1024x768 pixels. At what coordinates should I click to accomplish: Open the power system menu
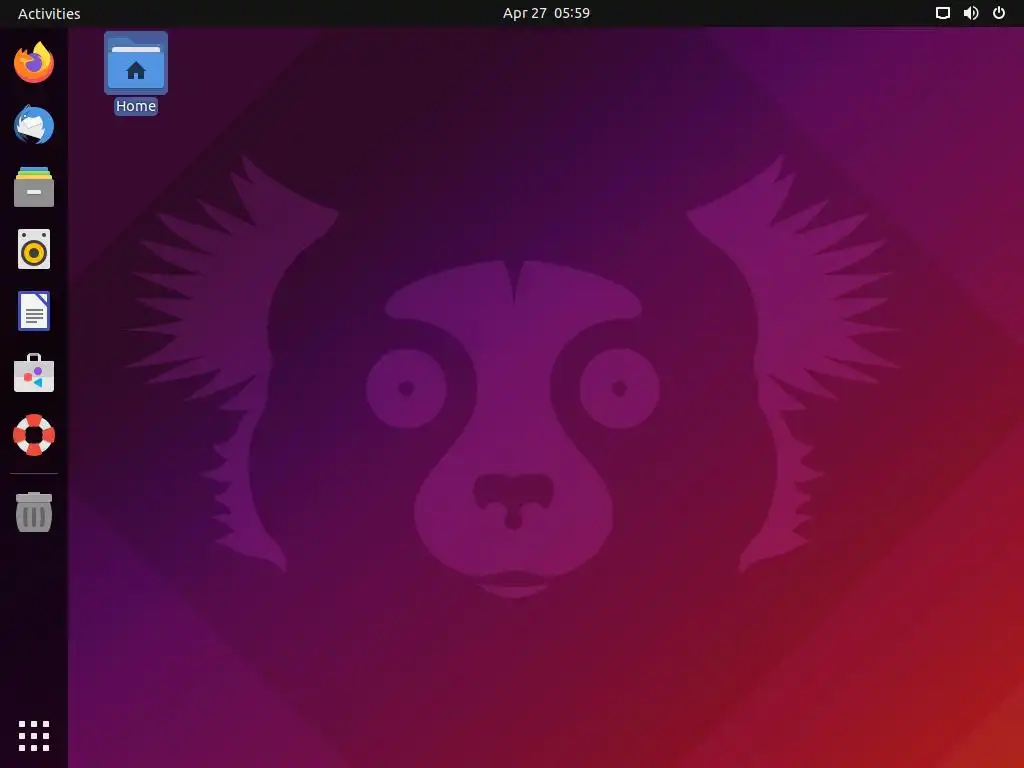(999, 13)
